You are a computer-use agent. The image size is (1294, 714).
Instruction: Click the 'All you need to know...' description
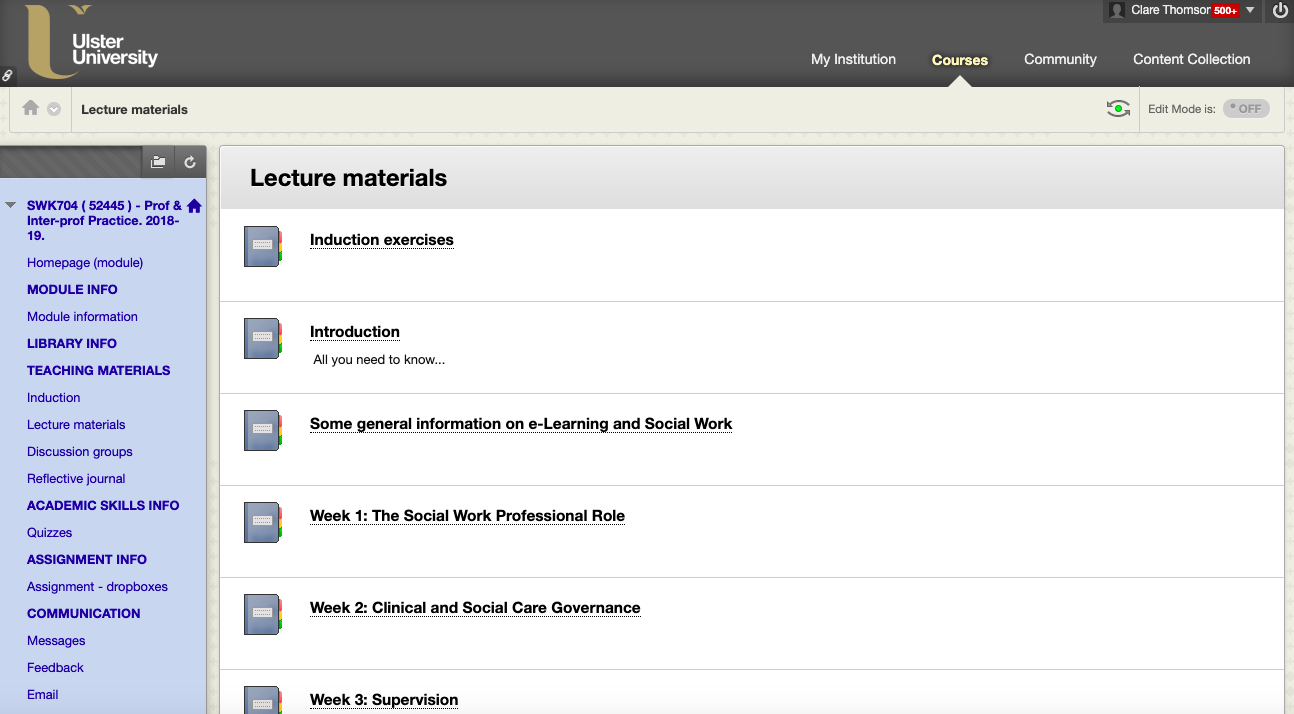pyautogui.click(x=379, y=360)
